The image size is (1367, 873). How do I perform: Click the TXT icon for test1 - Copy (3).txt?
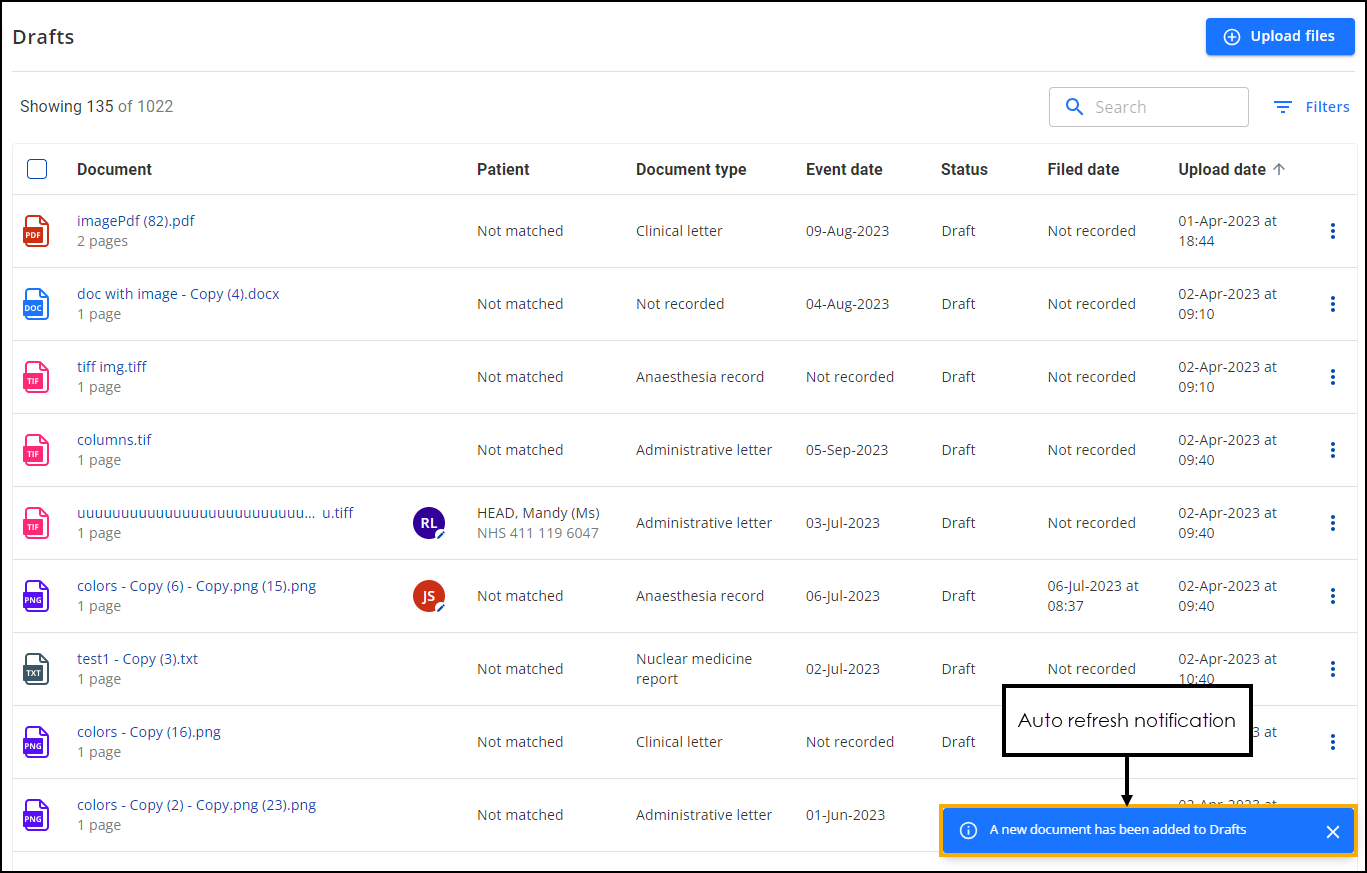tap(35, 669)
